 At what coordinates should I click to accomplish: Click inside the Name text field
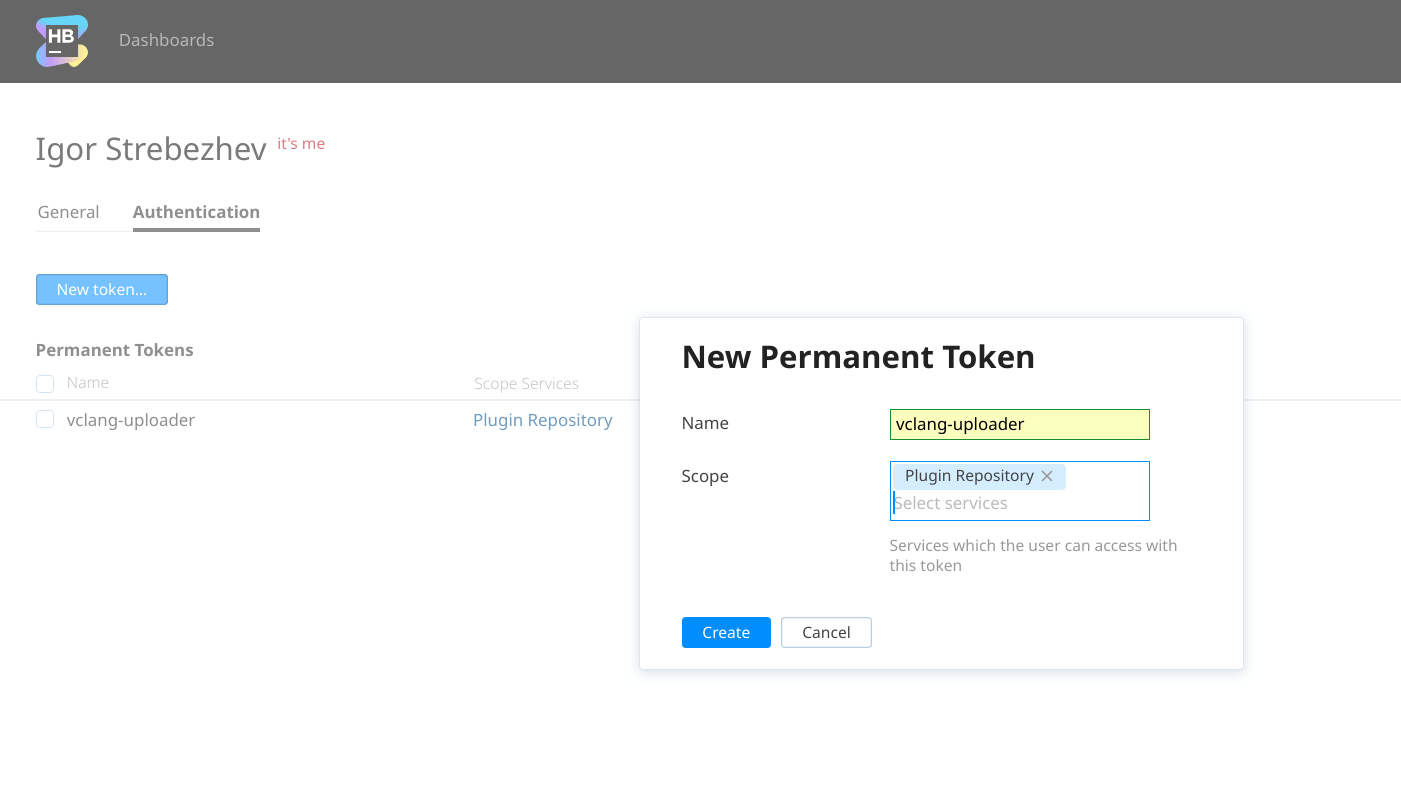point(1019,424)
